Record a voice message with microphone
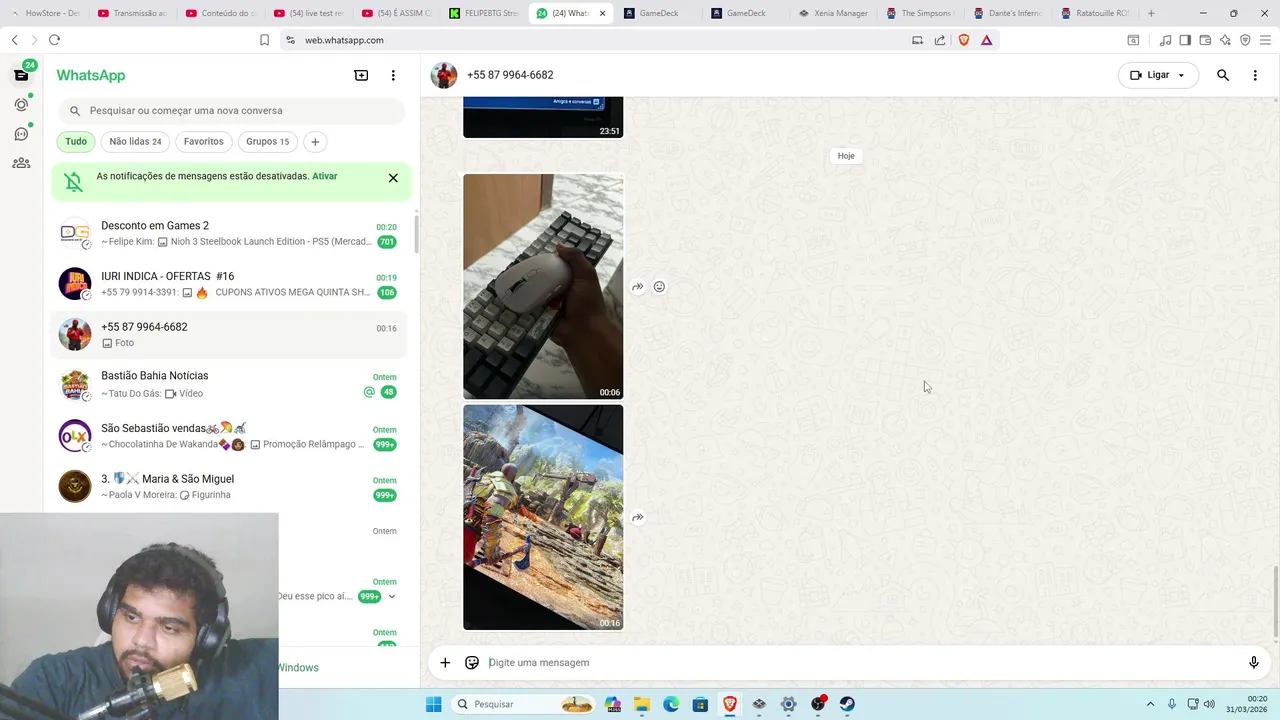Image resolution: width=1280 pixels, height=720 pixels. (x=1253, y=662)
